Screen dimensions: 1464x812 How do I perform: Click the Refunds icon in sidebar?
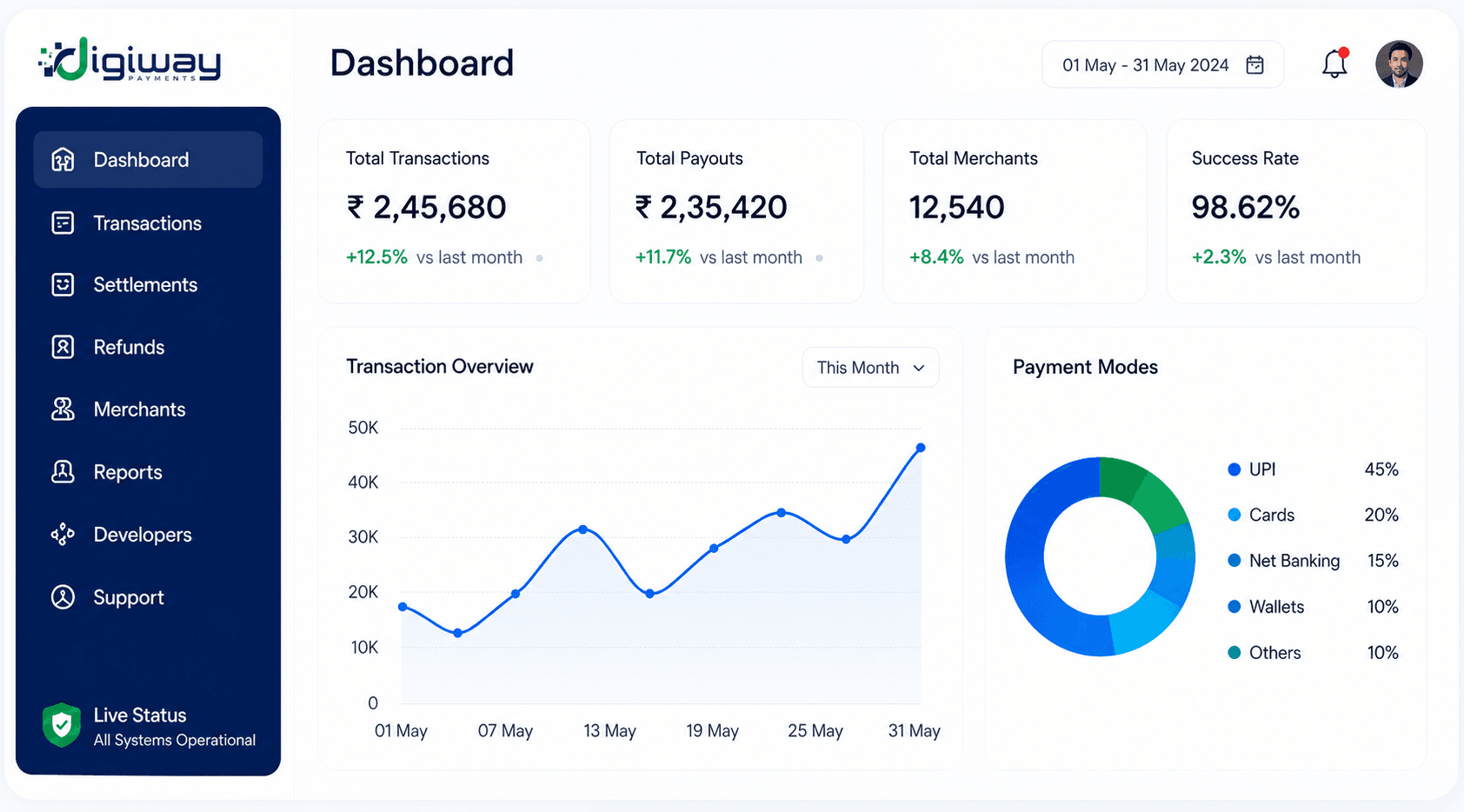point(63,347)
